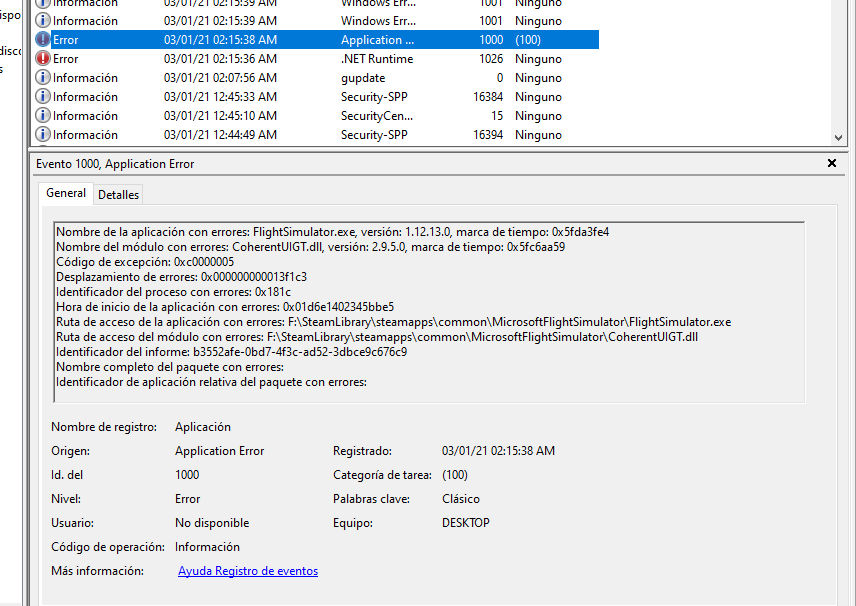Click the Desplazamiento de errores line

pyautogui.click(x=181, y=277)
